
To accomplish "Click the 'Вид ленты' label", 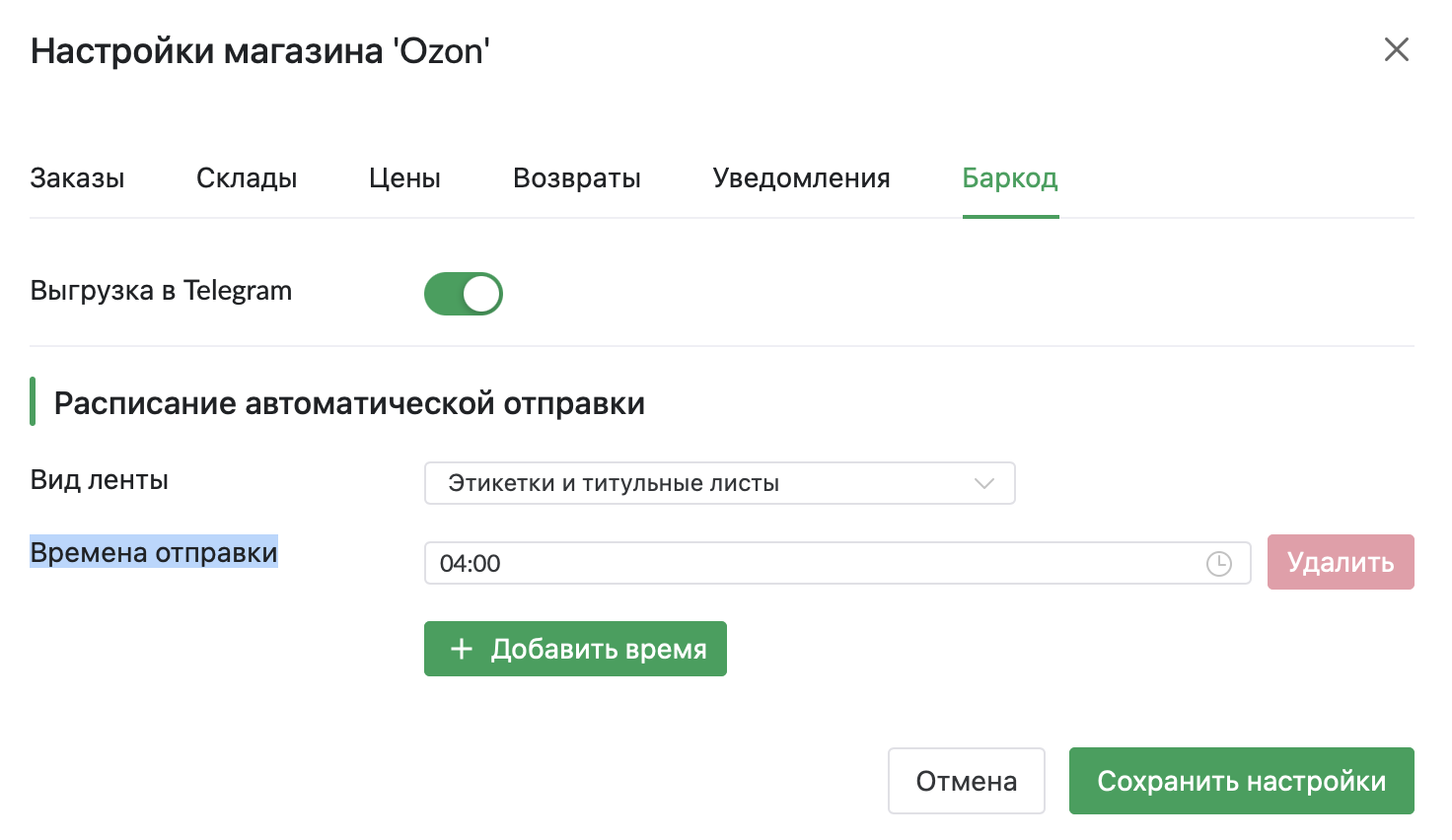I will (100, 480).
